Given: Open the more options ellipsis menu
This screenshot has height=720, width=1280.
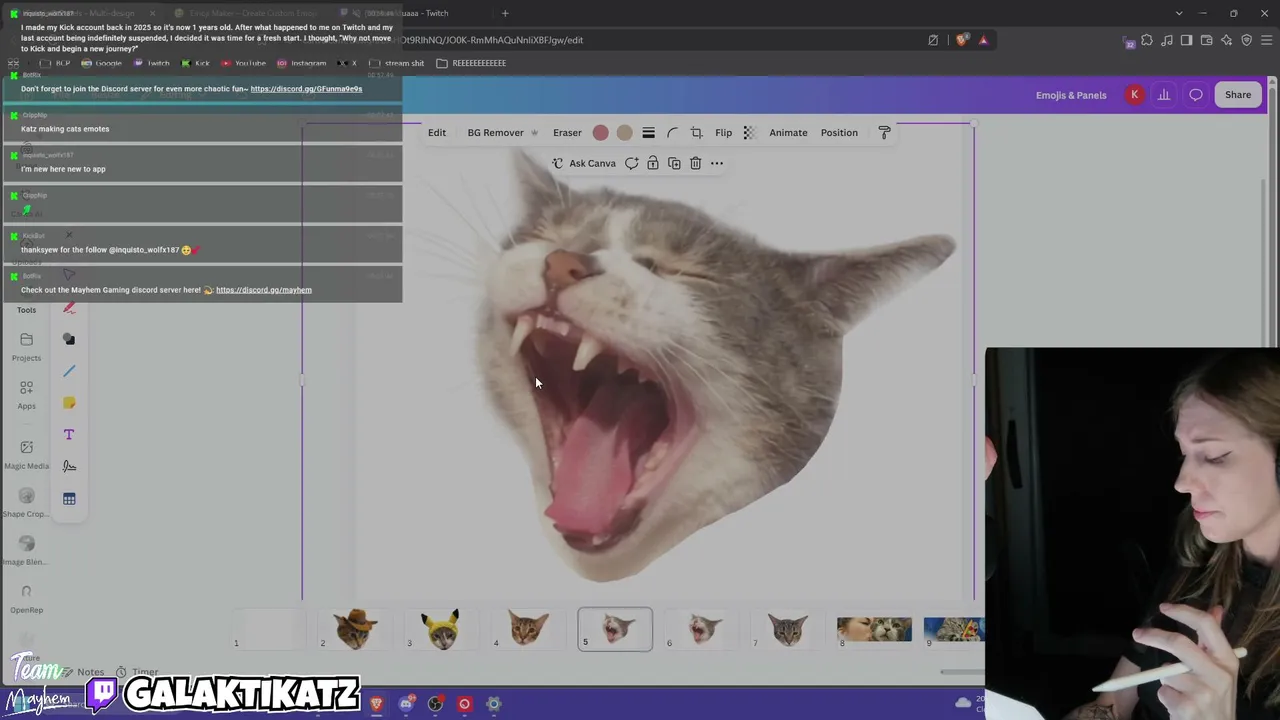Looking at the screenshot, I should coord(717,163).
